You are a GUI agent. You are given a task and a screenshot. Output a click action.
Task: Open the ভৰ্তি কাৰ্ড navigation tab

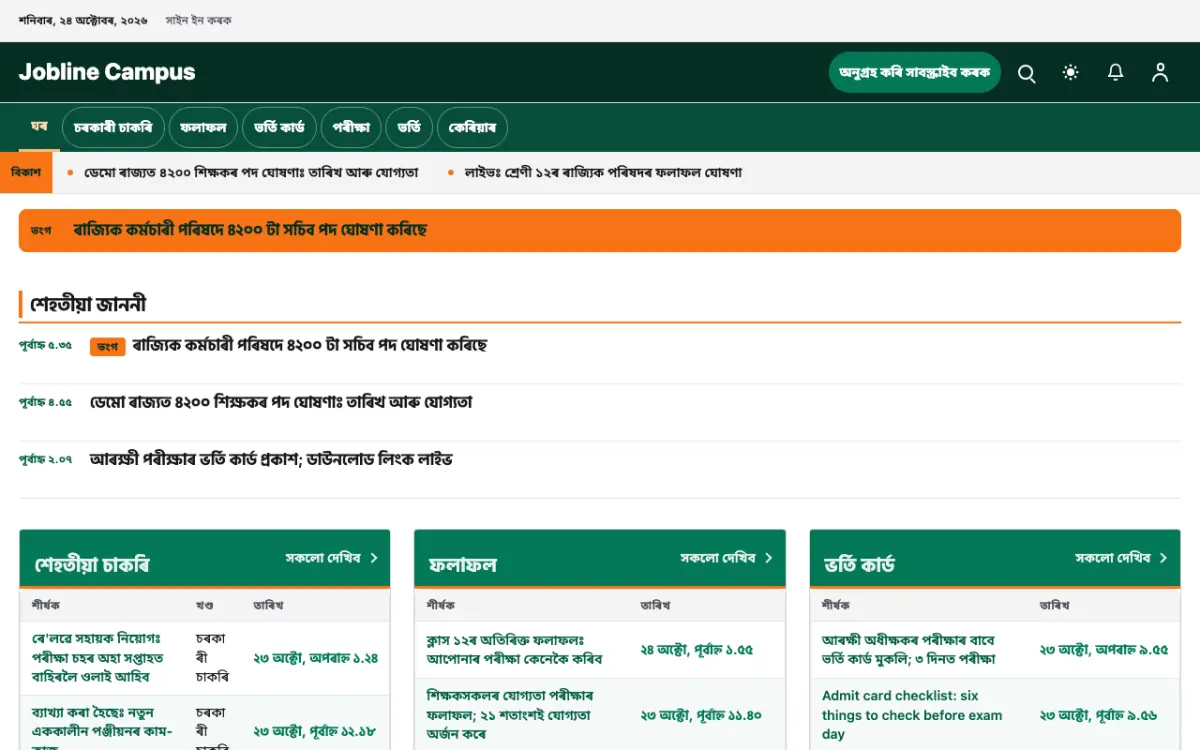[x=279, y=128]
